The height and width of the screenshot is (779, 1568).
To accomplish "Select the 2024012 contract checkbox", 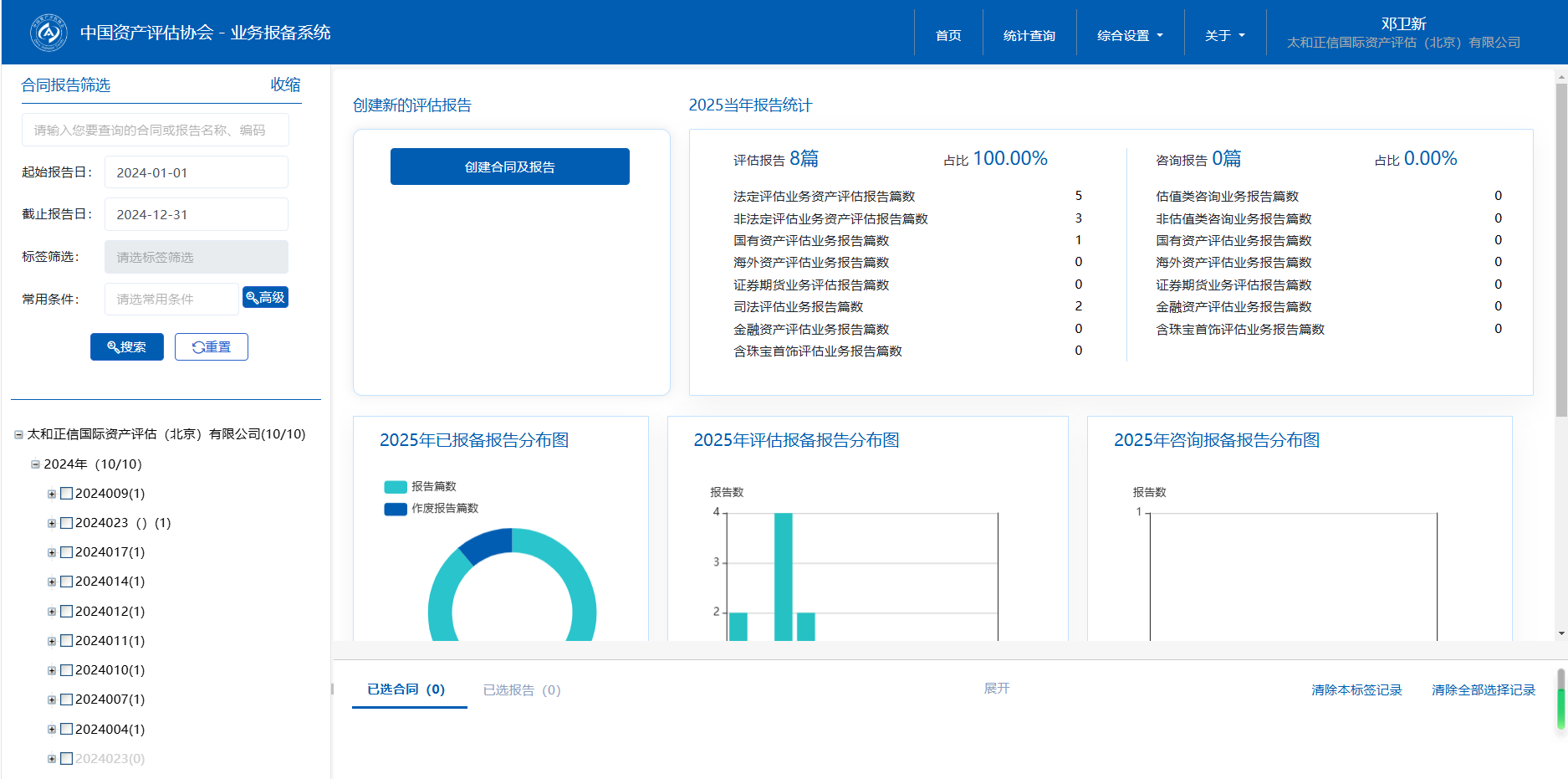I will [67, 612].
